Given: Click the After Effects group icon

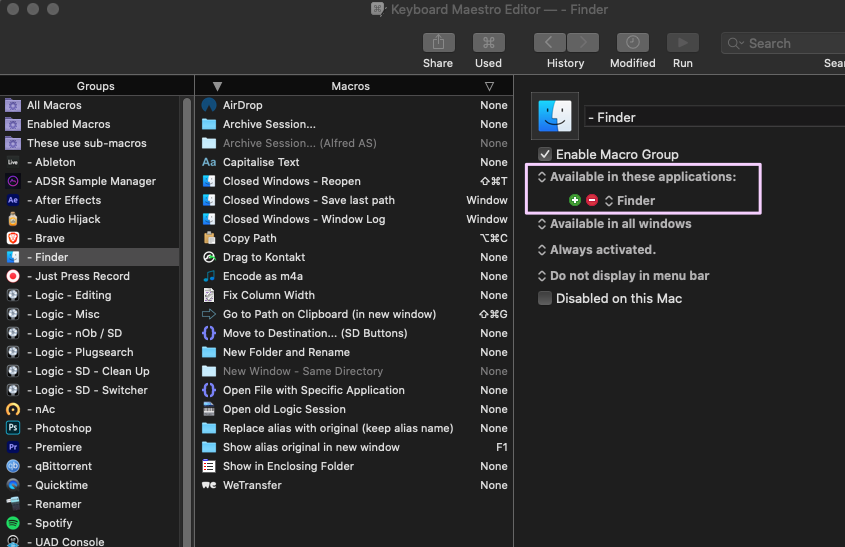Looking at the screenshot, I should pyautogui.click(x=13, y=200).
